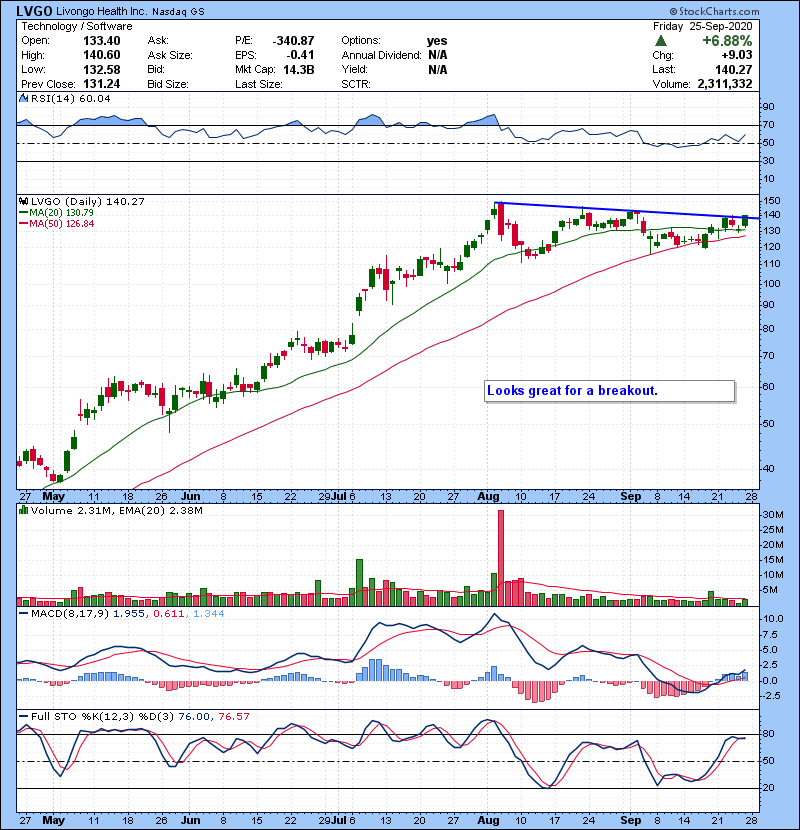800x830 pixels.
Task: Click the Volume value 2,311,332
Action: (725, 84)
